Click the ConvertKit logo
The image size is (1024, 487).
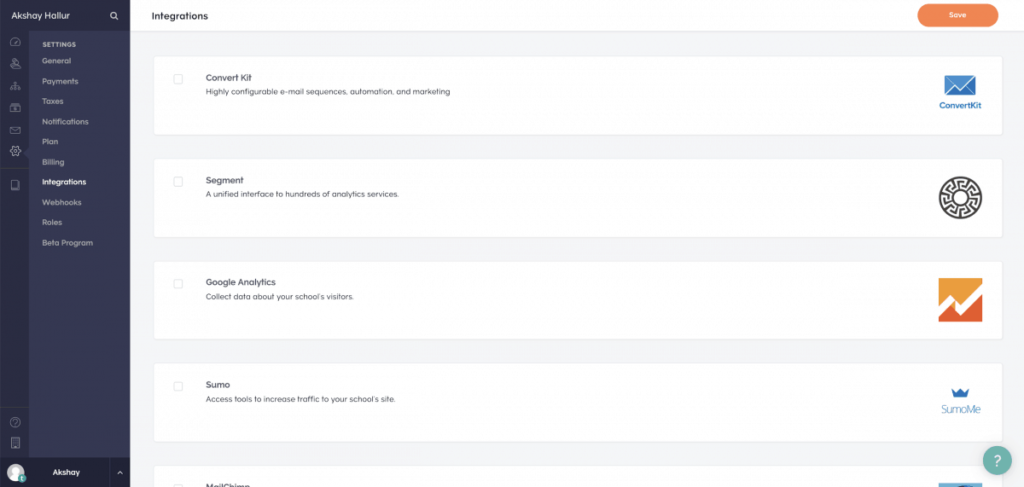[x=960, y=92]
